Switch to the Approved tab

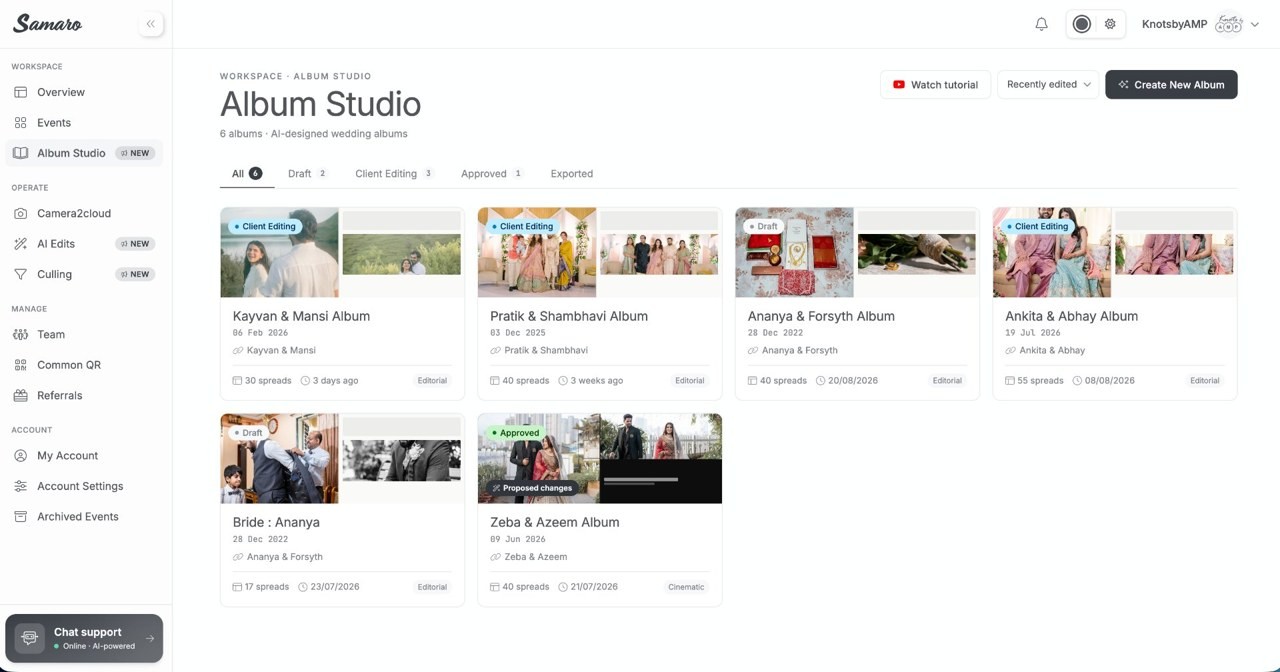click(492, 173)
